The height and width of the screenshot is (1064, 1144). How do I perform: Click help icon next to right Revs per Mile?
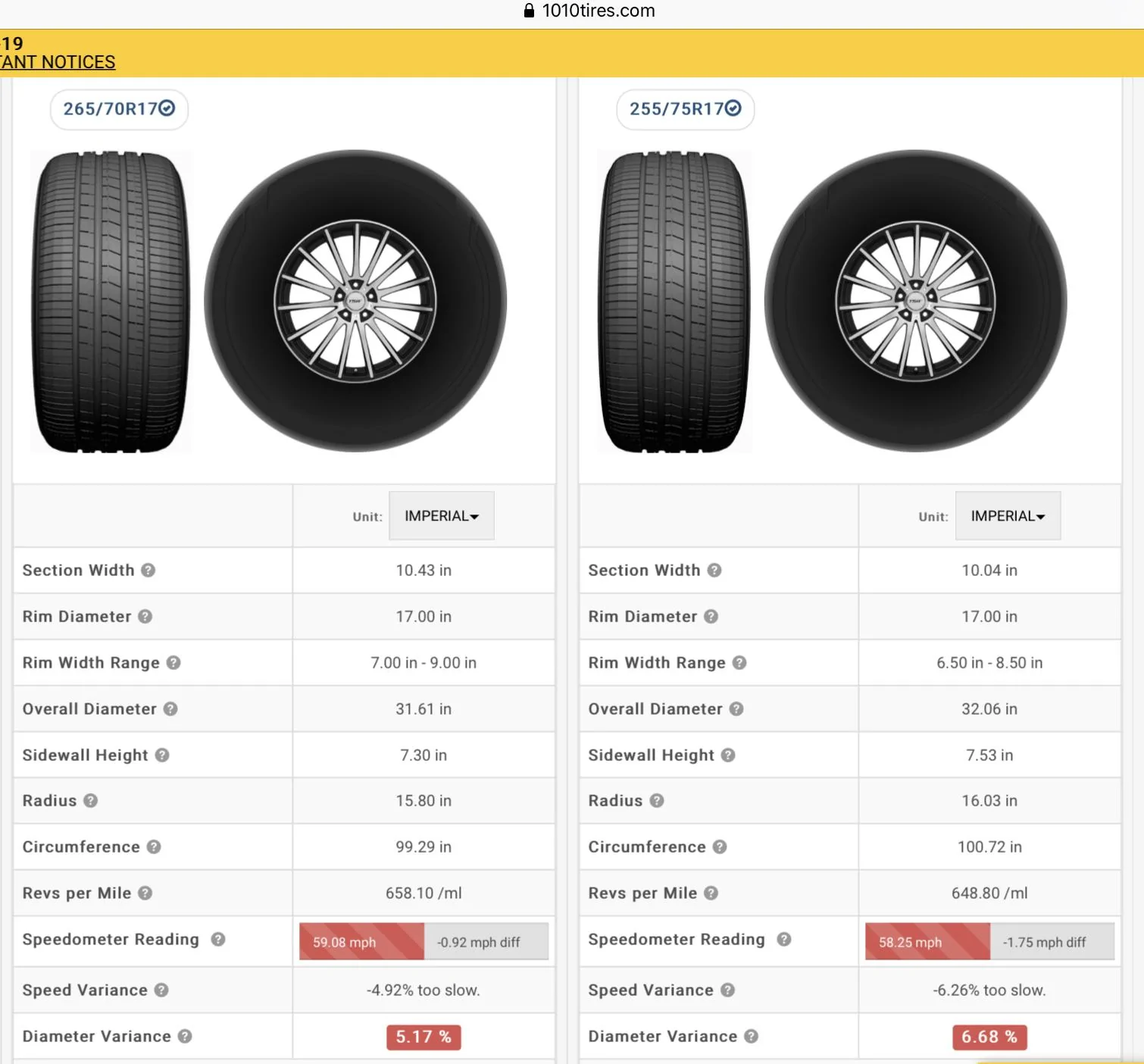[711, 893]
